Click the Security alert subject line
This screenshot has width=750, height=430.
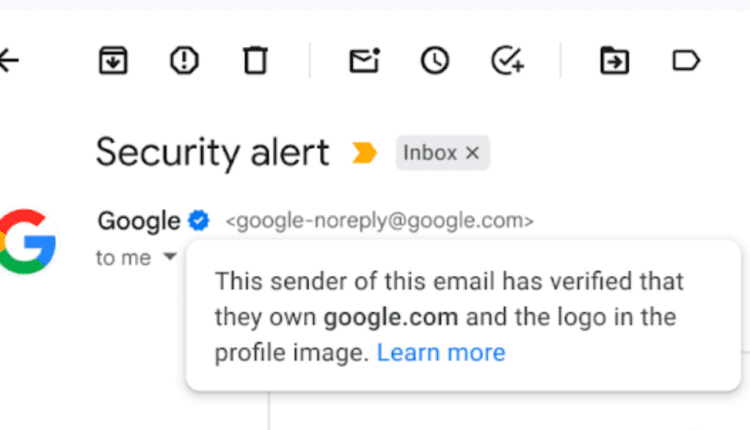click(x=212, y=153)
